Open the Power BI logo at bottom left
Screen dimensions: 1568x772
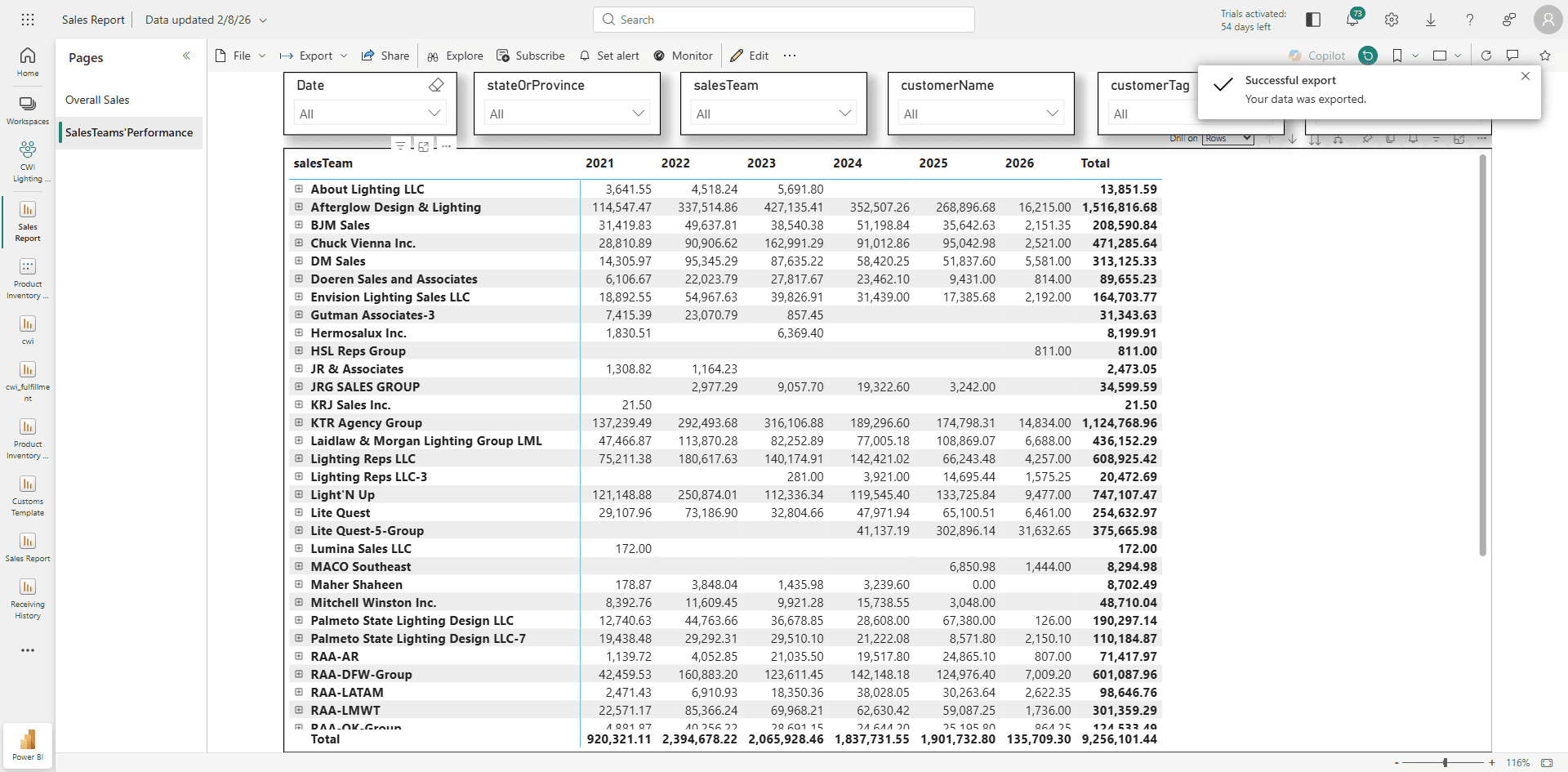(28, 745)
